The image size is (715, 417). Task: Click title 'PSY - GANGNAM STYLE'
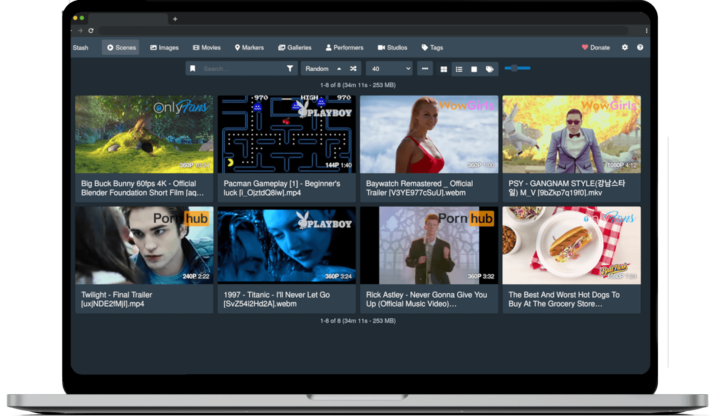(566, 188)
